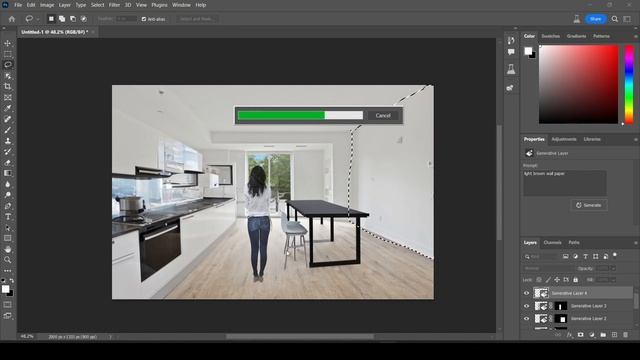This screenshot has width=640, height=360.
Task: Add a layer mask from Layers footer
Action: 580,335
